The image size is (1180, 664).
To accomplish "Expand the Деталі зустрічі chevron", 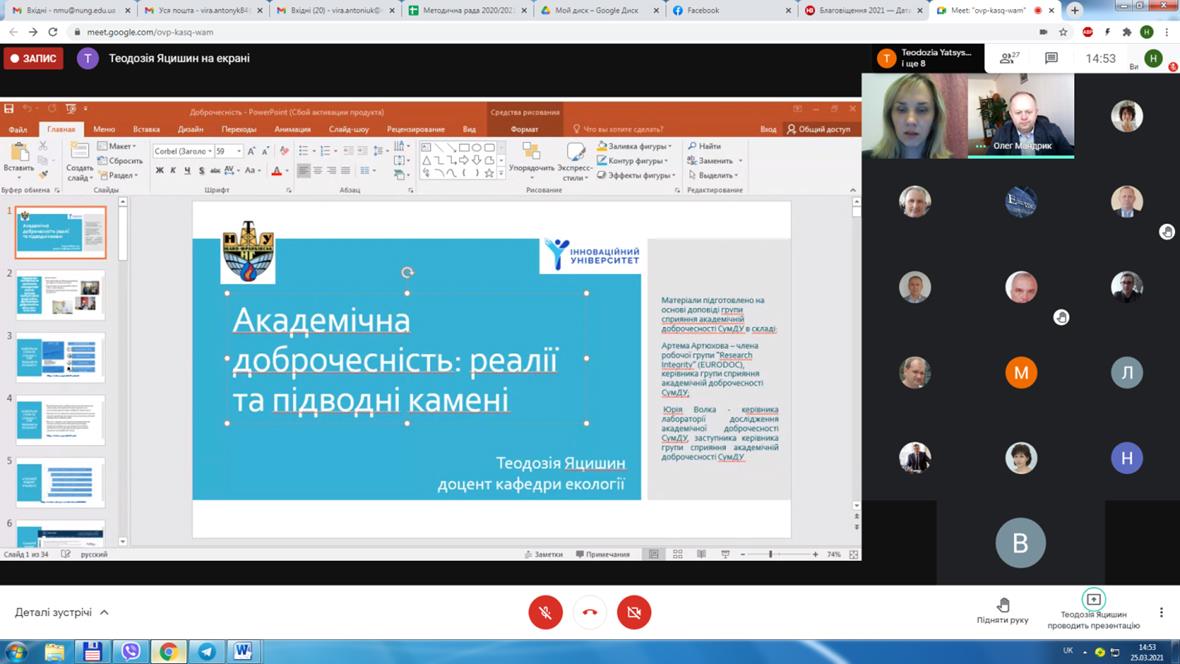I will pyautogui.click(x=104, y=612).
